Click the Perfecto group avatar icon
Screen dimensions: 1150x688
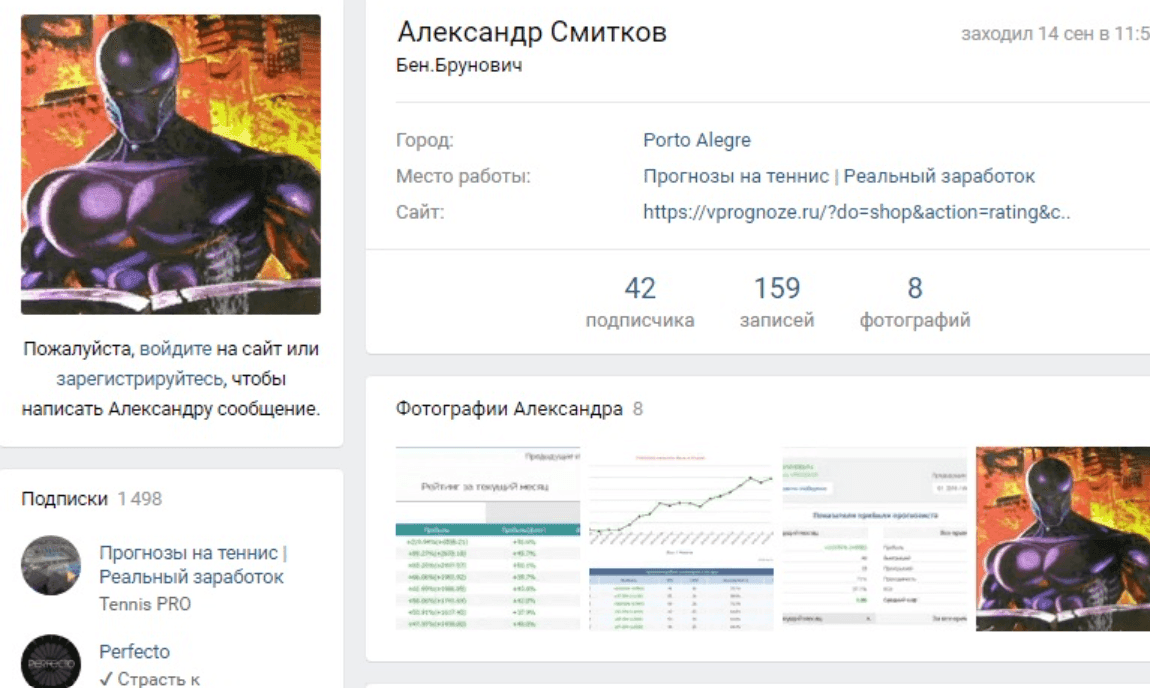[x=51, y=661]
